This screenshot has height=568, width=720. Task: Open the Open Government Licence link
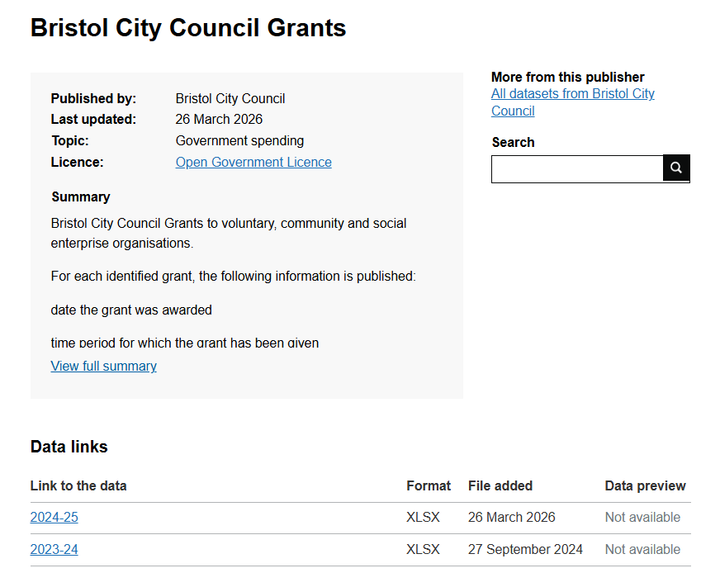tap(253, 162)
